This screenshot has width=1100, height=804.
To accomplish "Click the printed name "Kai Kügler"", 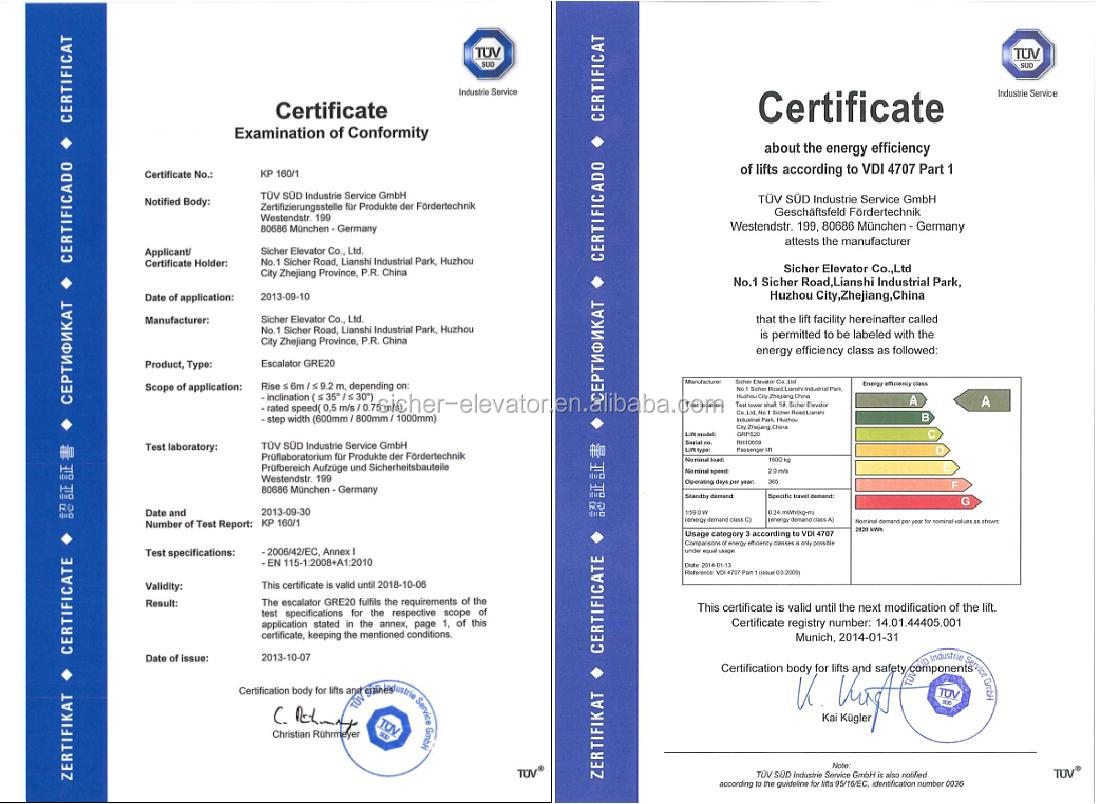I will click(x=847, y=718).
